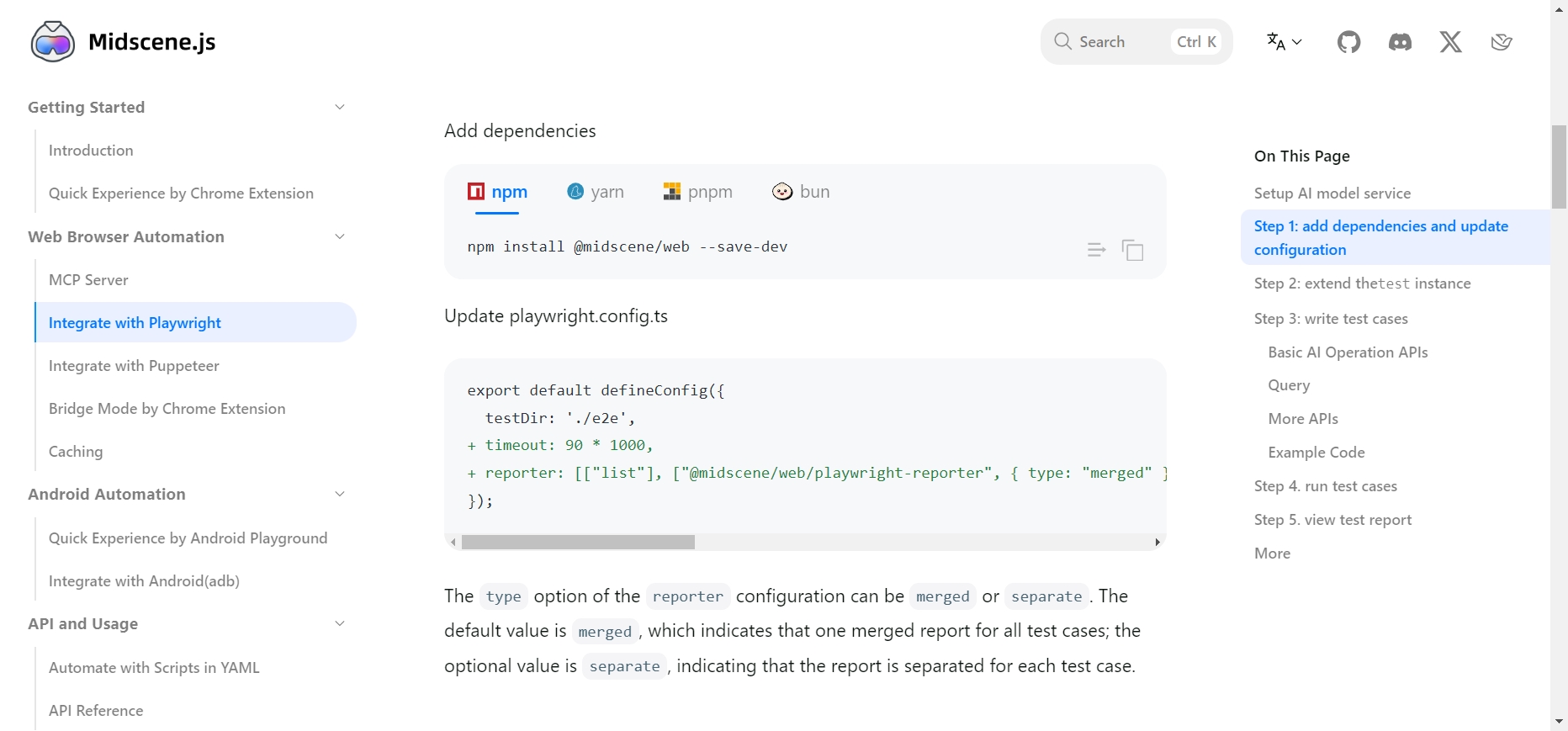Click the Search input box
Screen dimensions: 1568x731
(1136, 41)
